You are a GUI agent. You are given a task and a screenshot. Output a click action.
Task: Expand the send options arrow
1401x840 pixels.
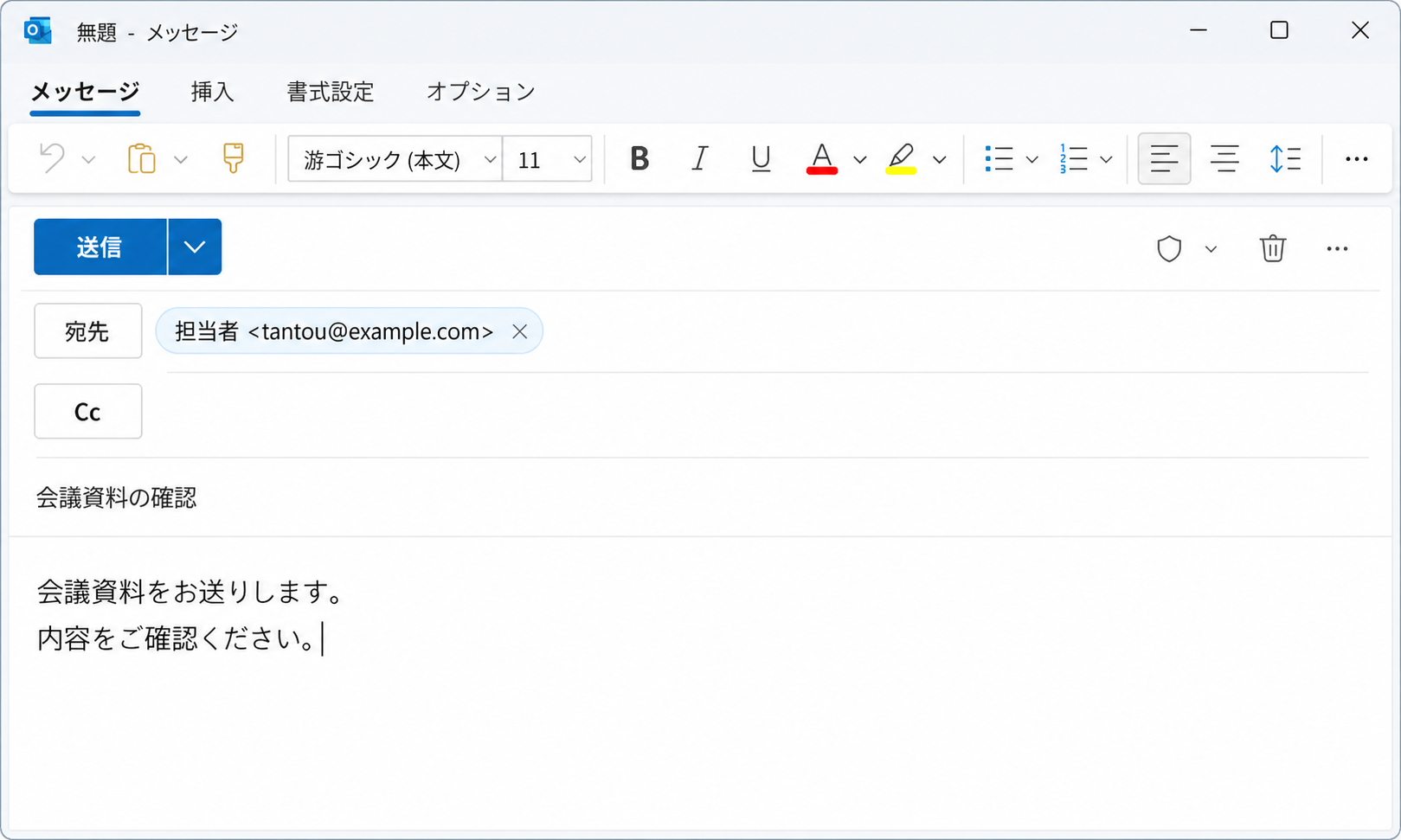[x=195, y=247]
